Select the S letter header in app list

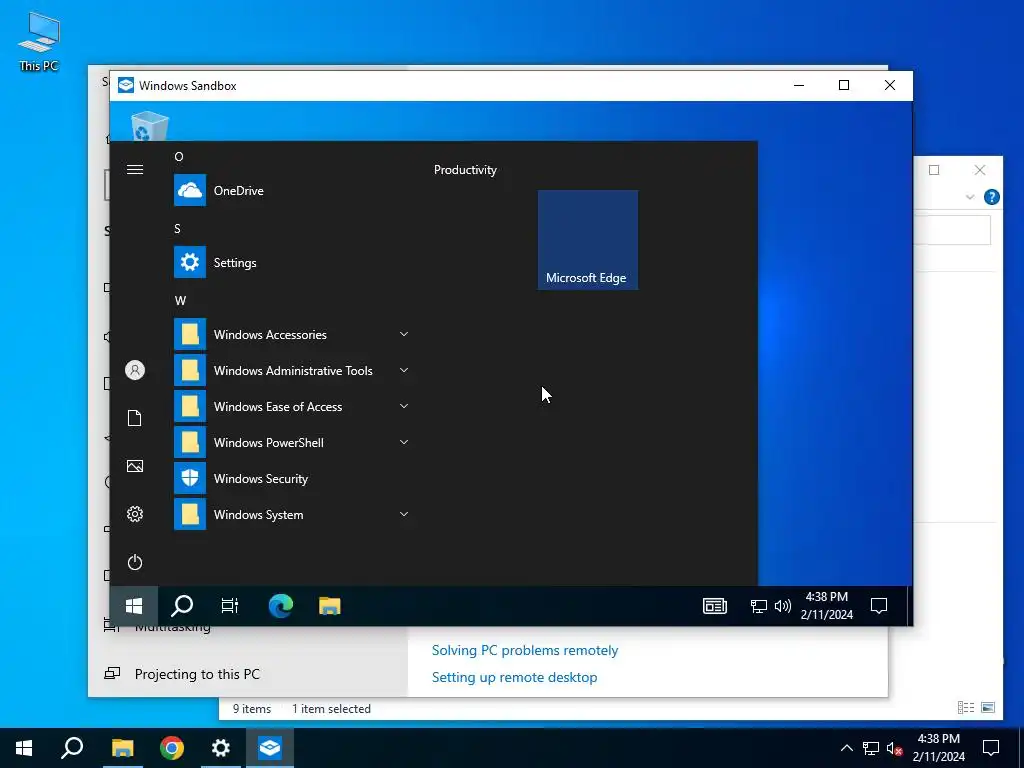177,229
